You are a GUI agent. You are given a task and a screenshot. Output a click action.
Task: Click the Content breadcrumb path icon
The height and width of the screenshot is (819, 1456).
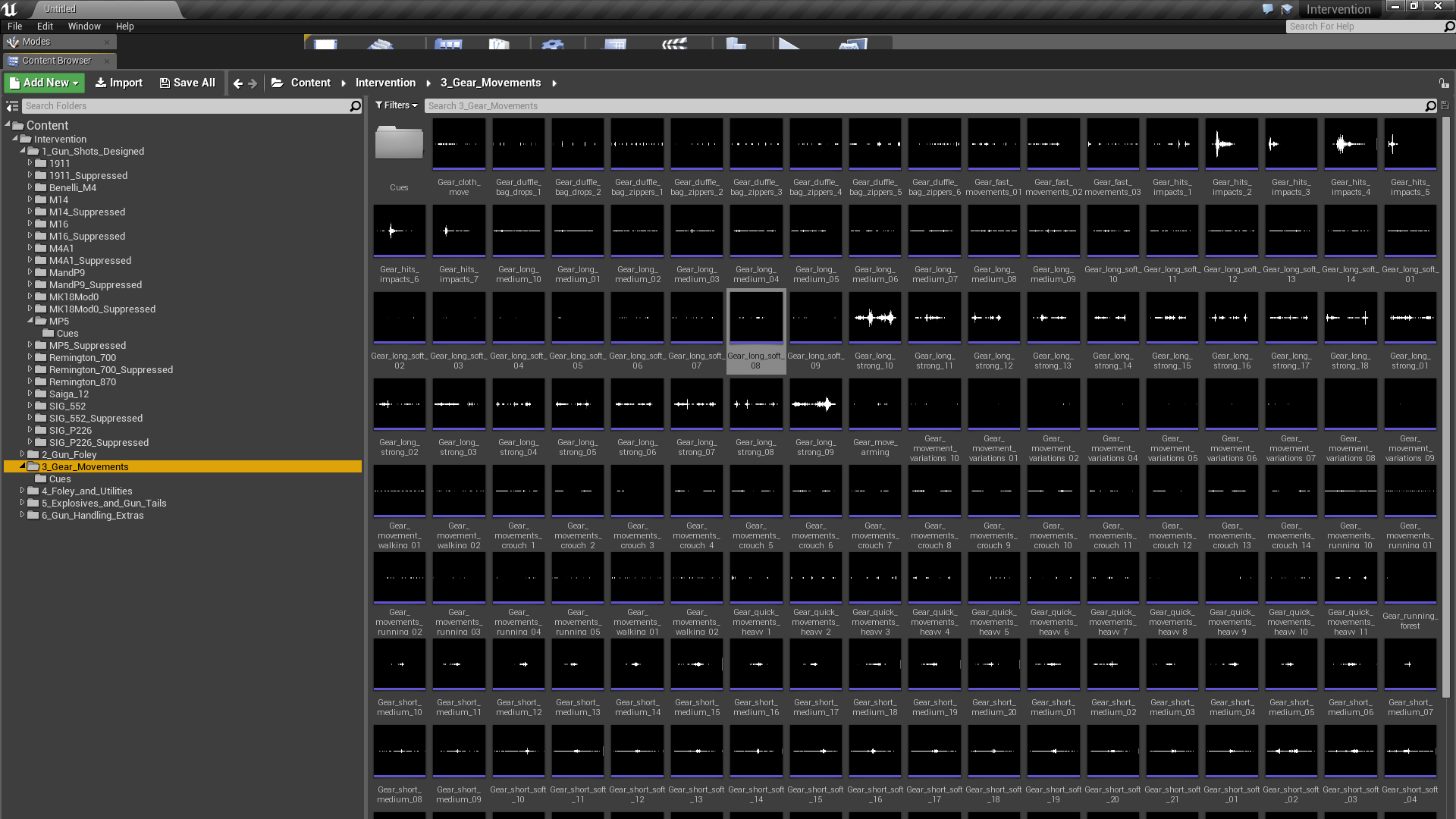(x=276, y=82)
